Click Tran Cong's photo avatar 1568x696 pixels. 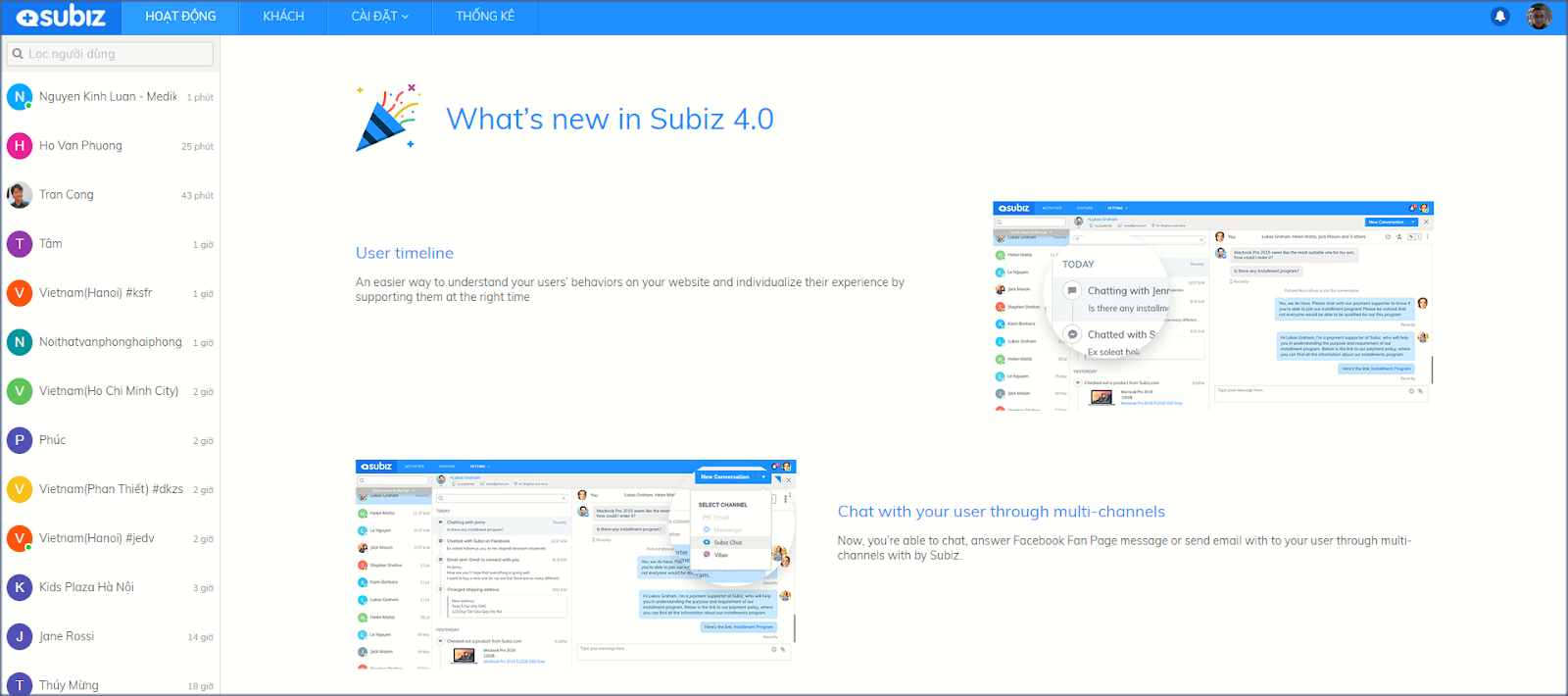pyautogui.click(x=20, y=195)
